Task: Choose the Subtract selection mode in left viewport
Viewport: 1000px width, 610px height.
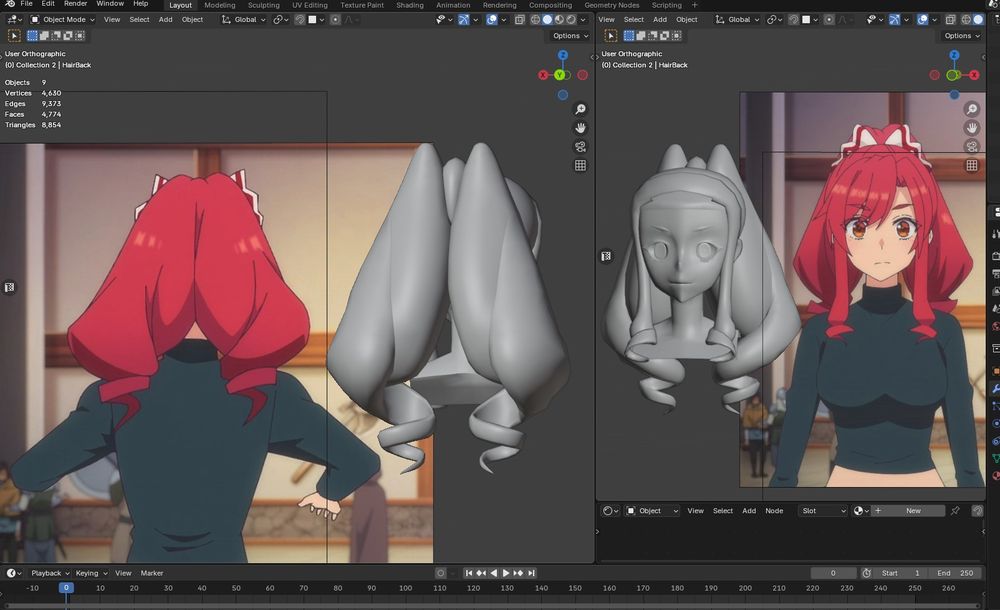Action: (x=56, y=36)
